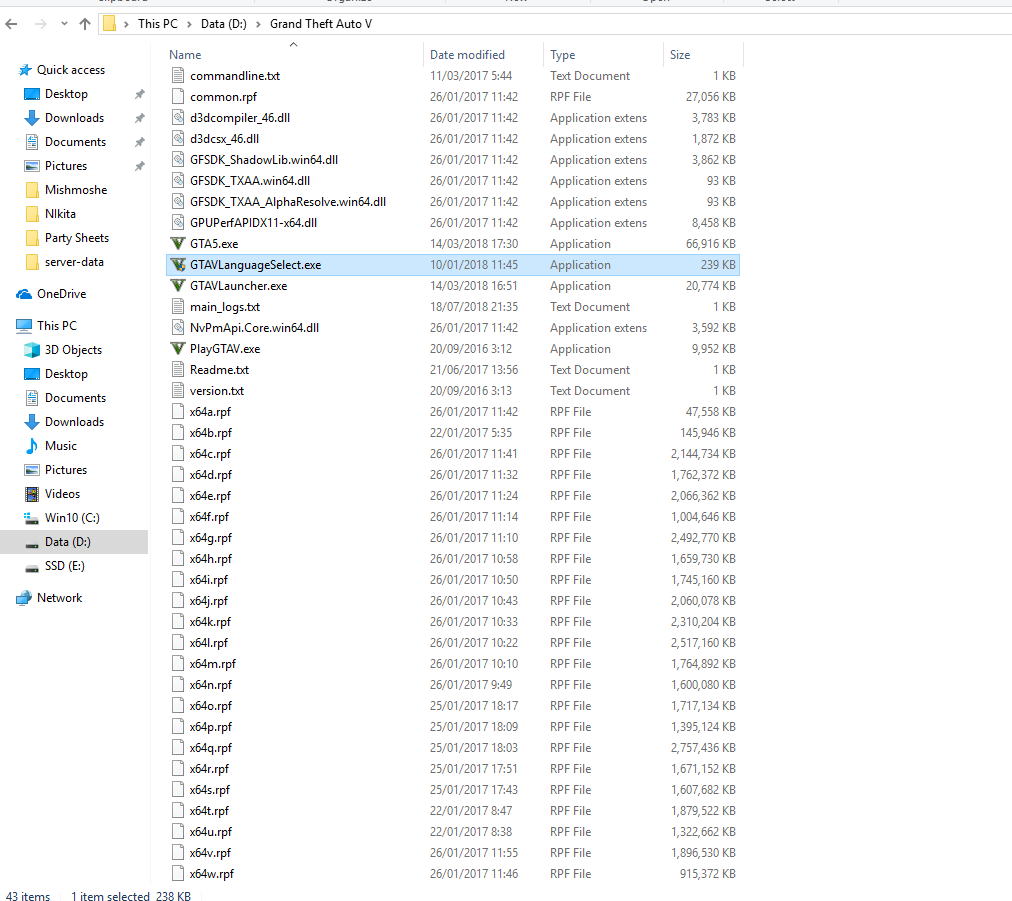Click the 3D Objects icon in sidebar
Screen dimensions: 1012x901
(x=31, y=350)
